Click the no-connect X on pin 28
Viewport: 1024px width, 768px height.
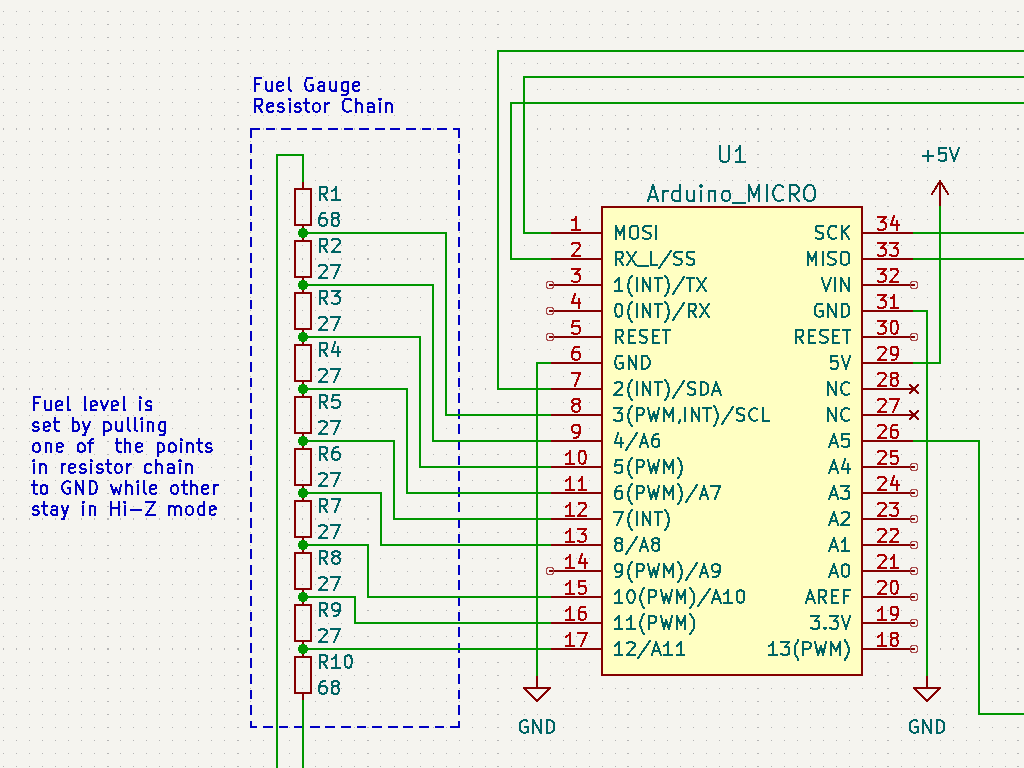(914, 389)
